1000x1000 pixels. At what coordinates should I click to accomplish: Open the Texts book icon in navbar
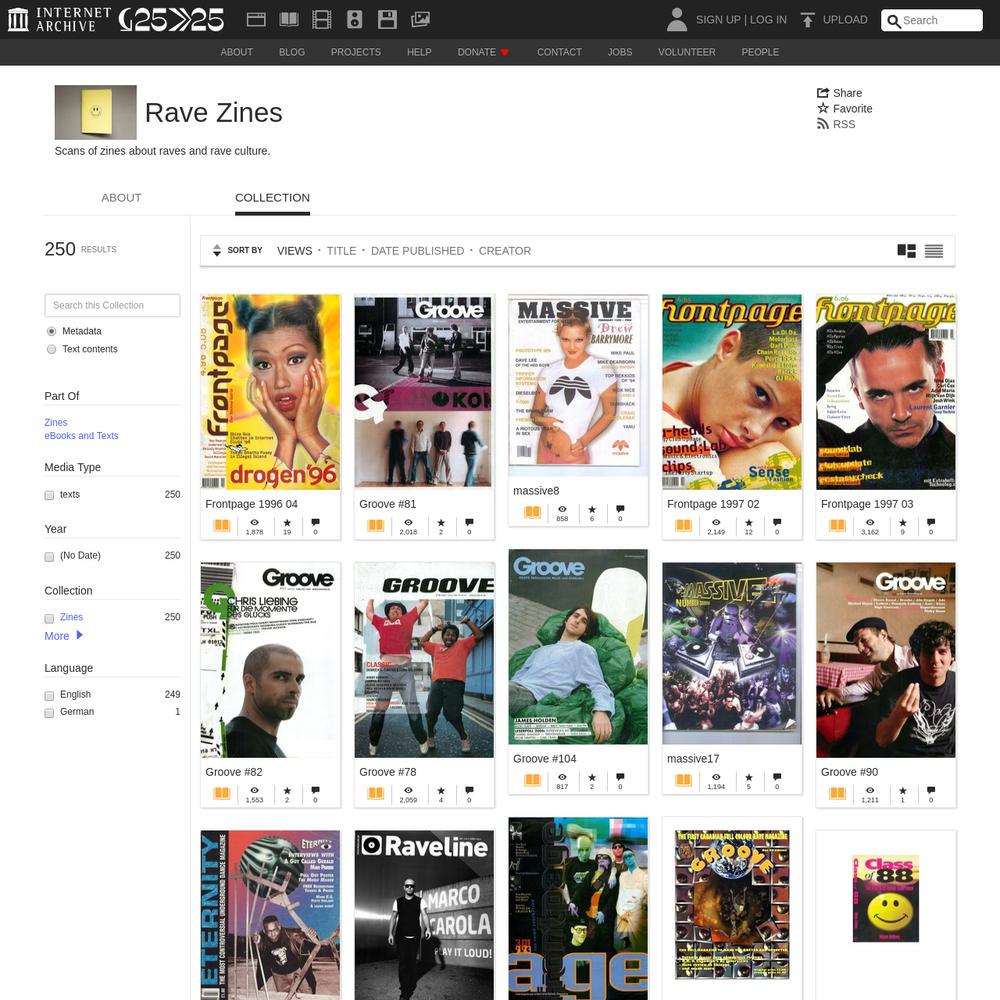tap(289, 20)
